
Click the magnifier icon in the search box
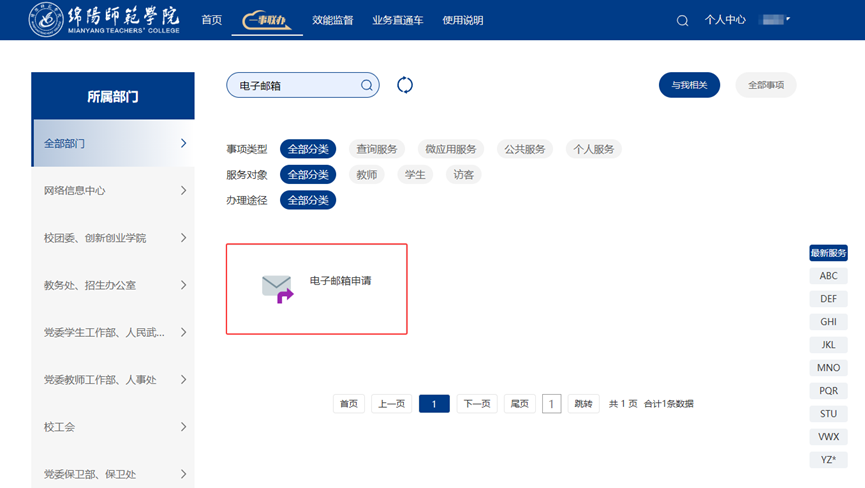tap(367, 86)
